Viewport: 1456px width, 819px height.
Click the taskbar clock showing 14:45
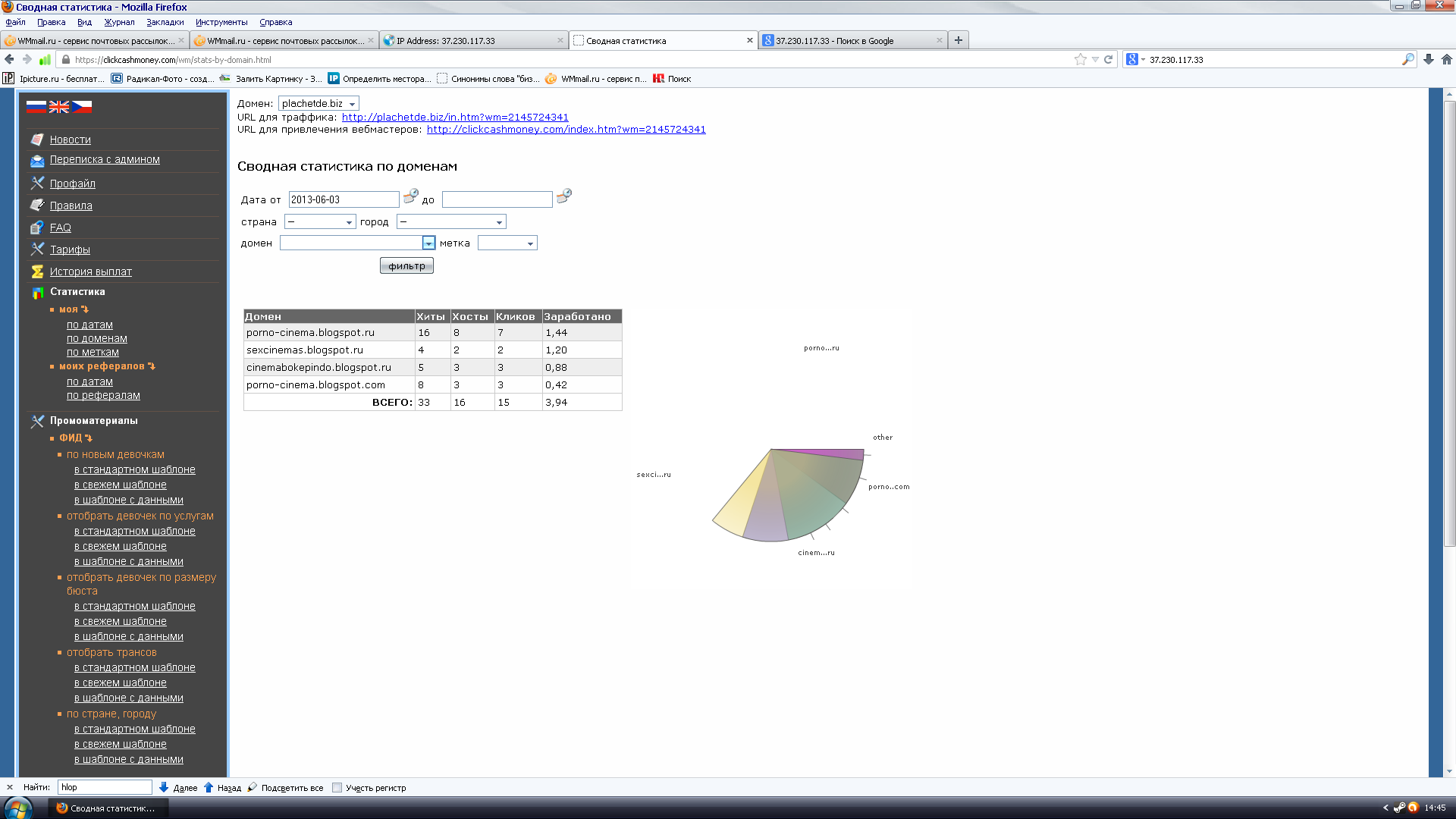[1435, 808]
